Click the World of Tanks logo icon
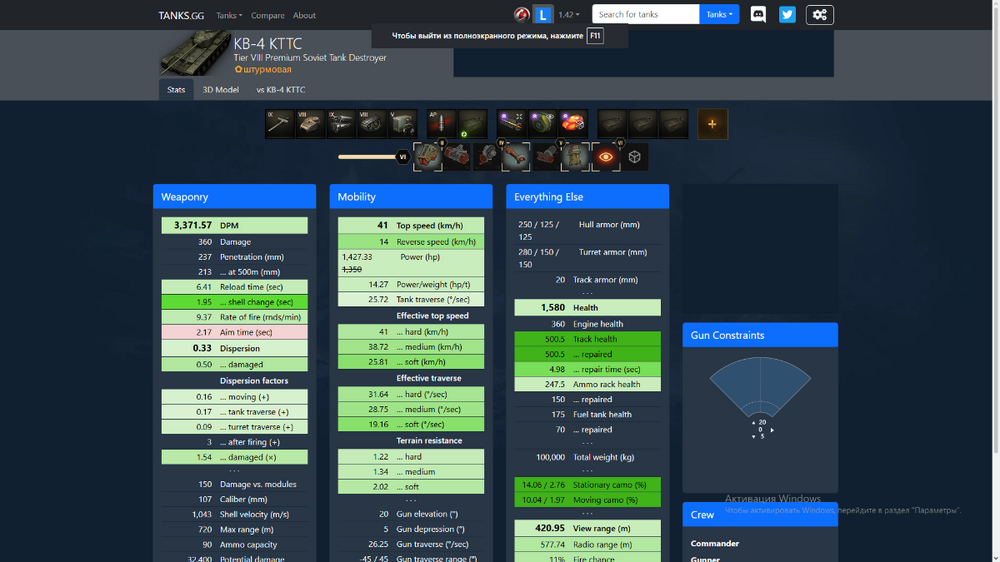Screen dimensions: 1000x562 (522, 14)
